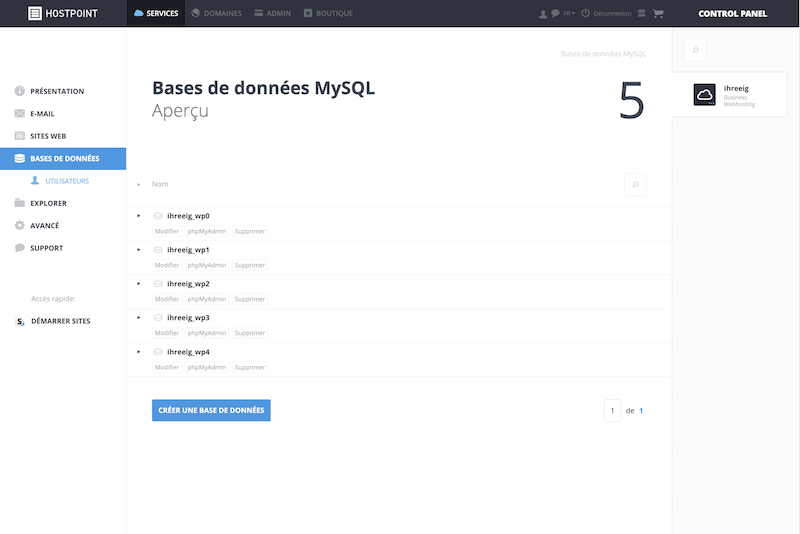Open phpMyAdmin for ihreeig_wp4
This screenshot has height=534, width=800.
(x=207, y=367)
